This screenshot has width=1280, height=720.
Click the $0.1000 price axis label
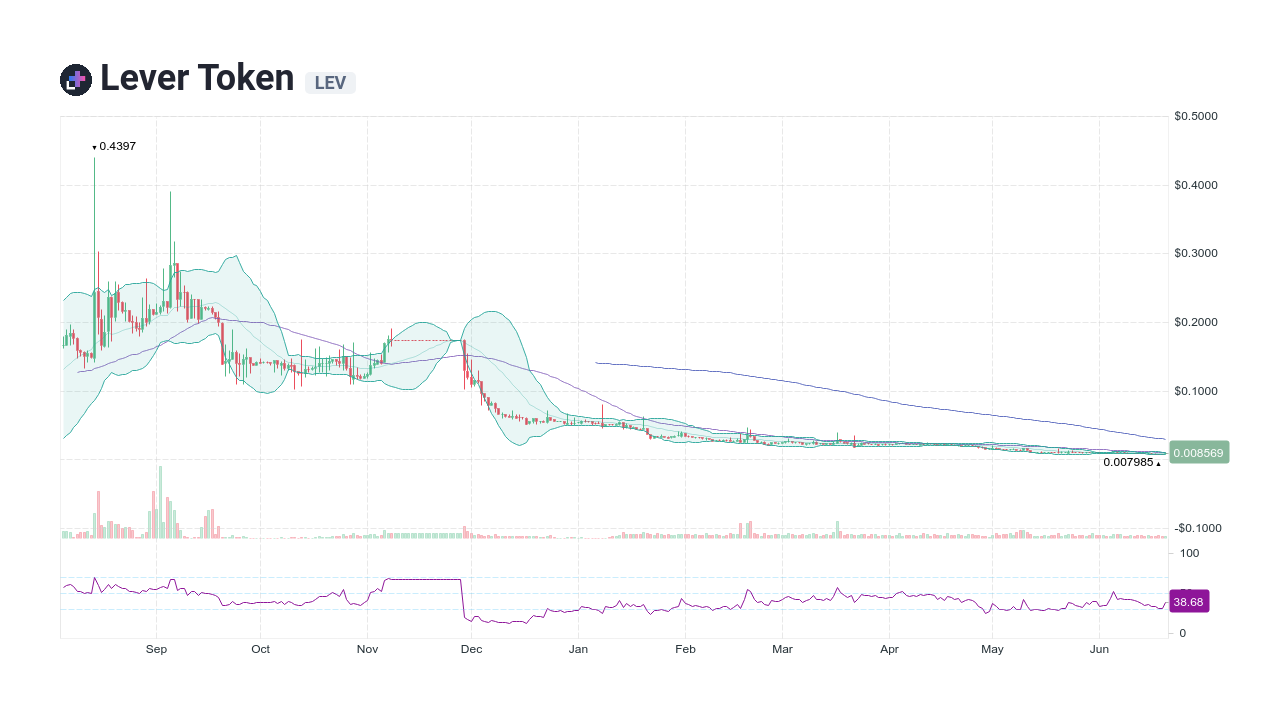tap(1194, 391)
